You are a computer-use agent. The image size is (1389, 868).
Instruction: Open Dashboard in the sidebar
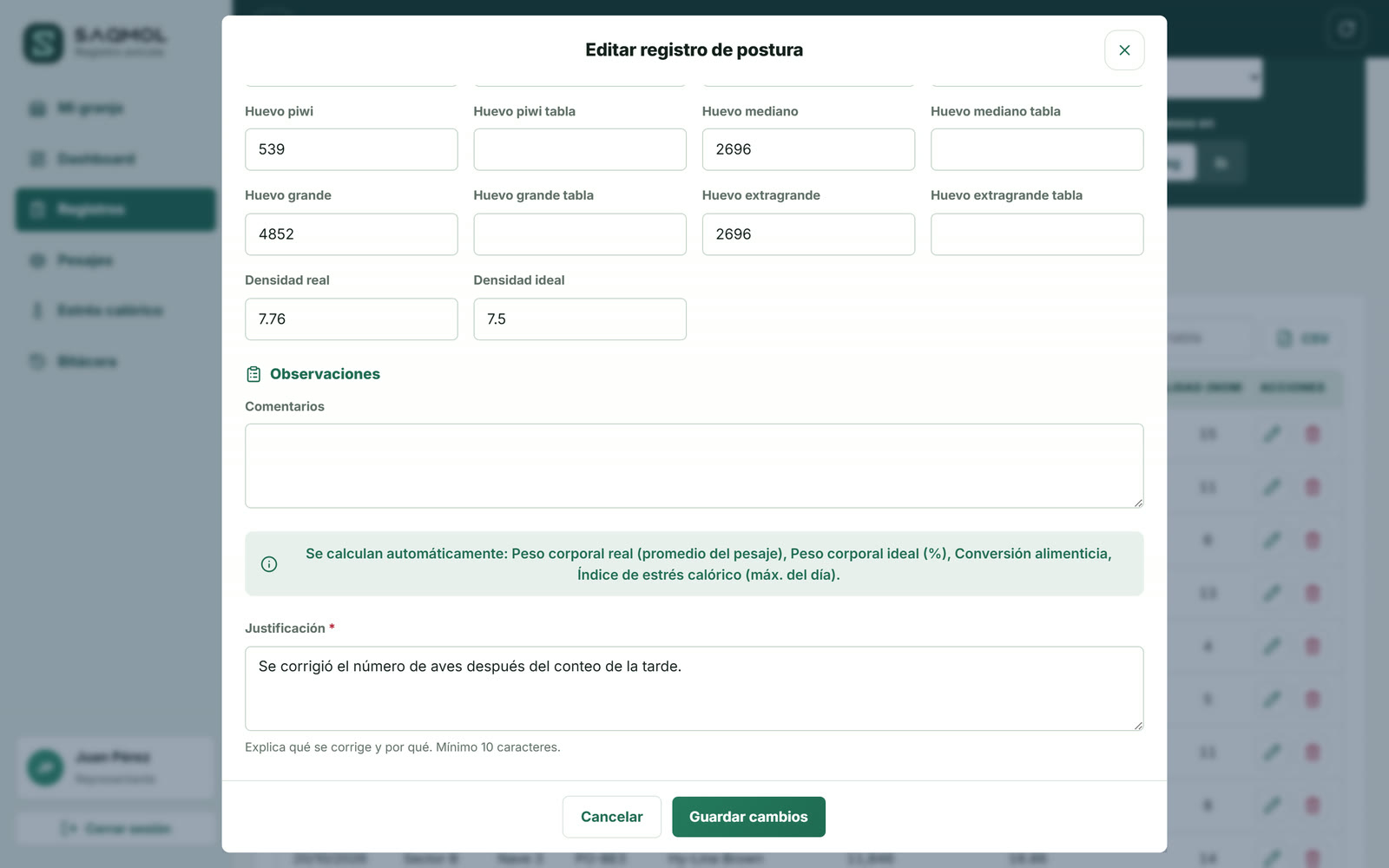point(115,159)
